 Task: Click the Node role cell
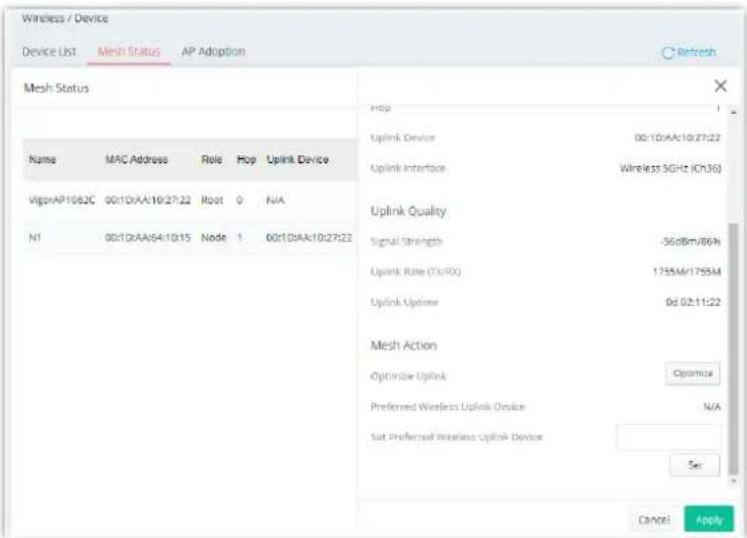213,237
